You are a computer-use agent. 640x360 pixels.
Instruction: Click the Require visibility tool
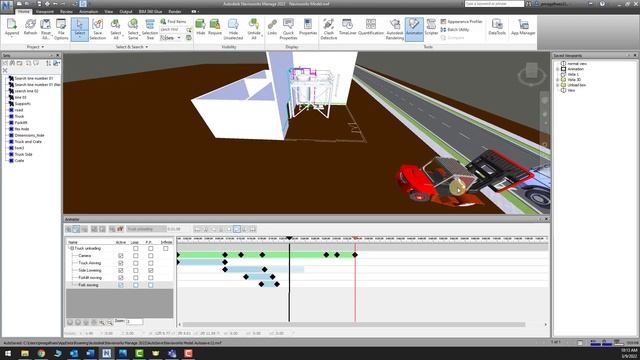(215, 27)
